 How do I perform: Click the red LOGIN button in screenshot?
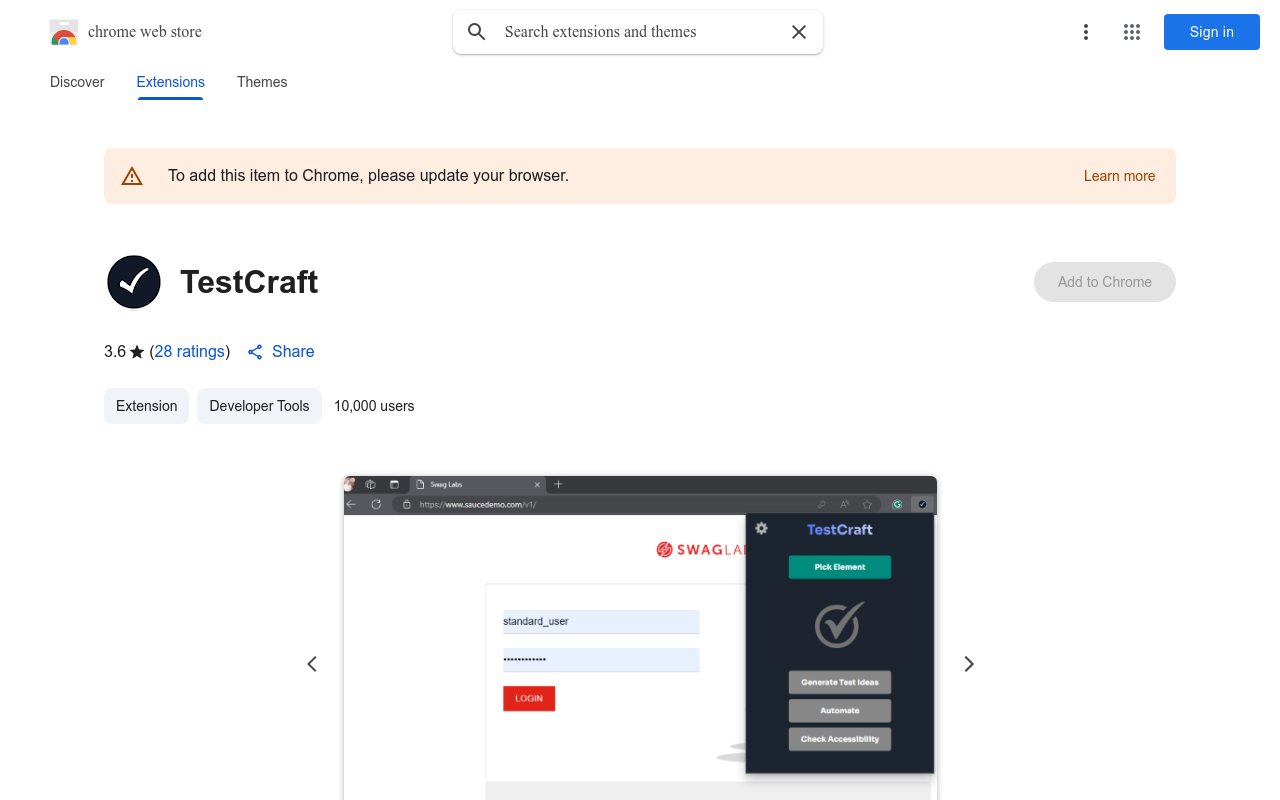click(529, 698)
